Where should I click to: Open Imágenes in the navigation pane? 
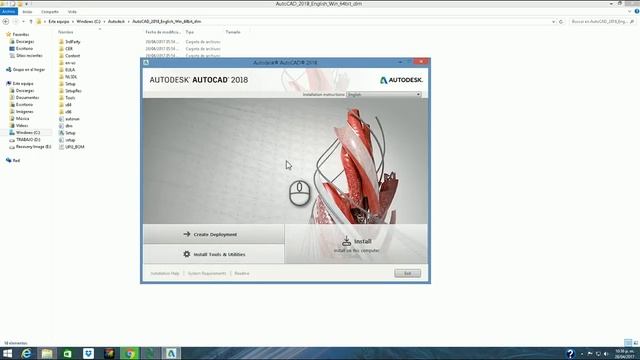pos(24,112)
